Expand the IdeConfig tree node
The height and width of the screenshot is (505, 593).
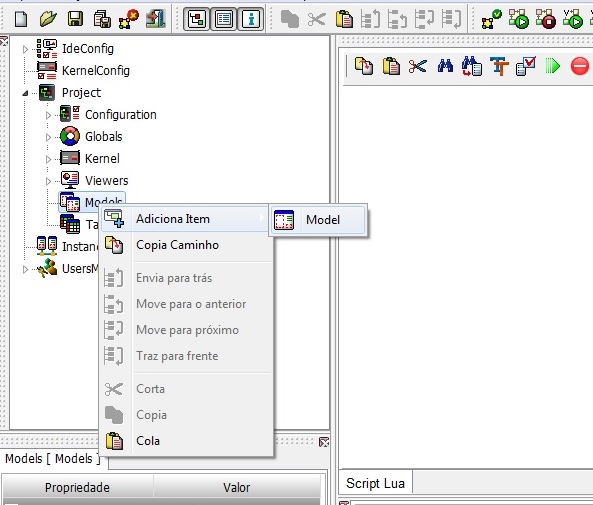point(25,49)
